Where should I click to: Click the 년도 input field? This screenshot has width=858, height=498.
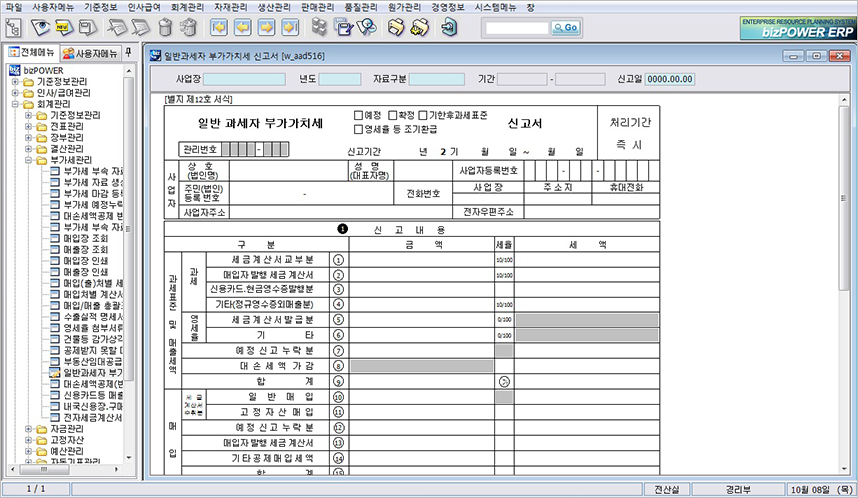[x=340, y=79]
